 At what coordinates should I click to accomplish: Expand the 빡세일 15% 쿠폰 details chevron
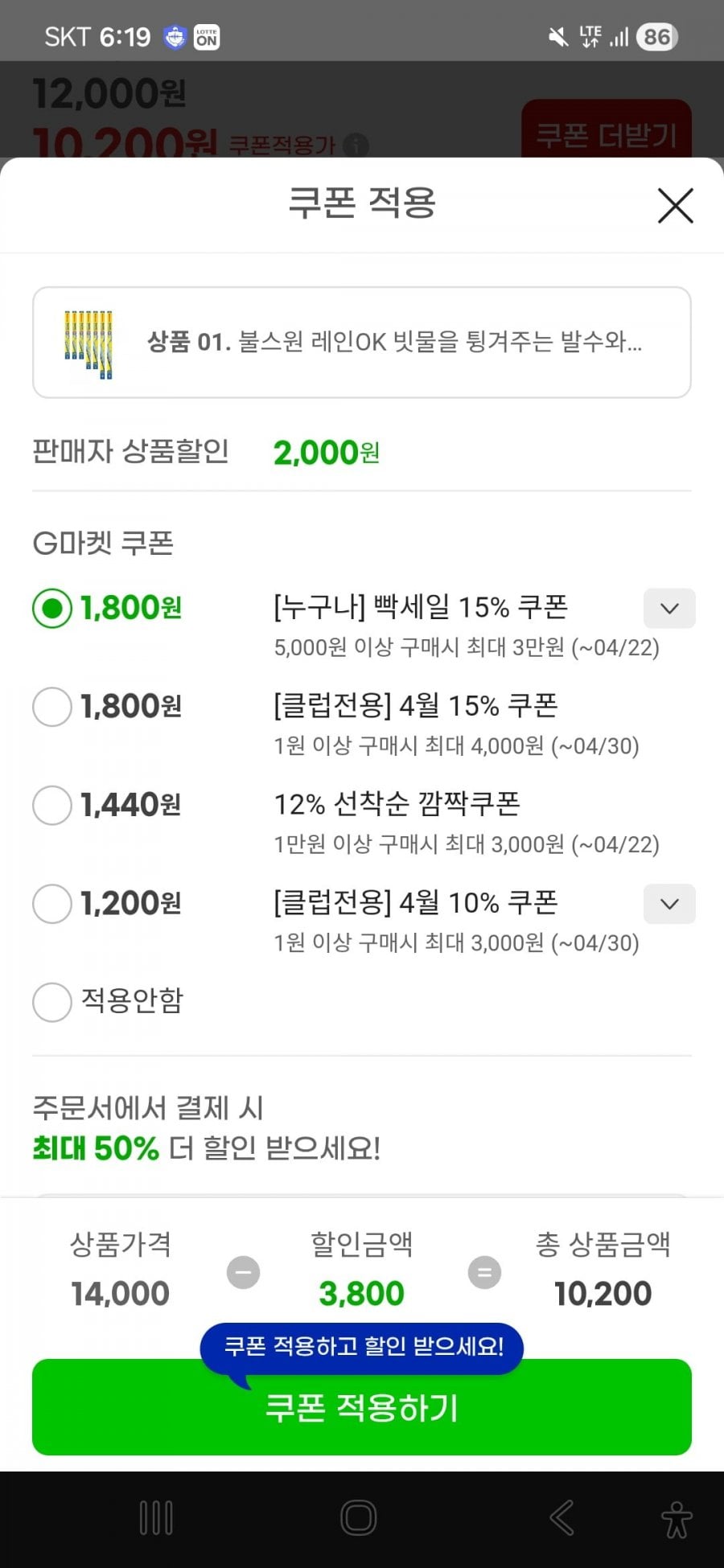(x=669, y=609)
